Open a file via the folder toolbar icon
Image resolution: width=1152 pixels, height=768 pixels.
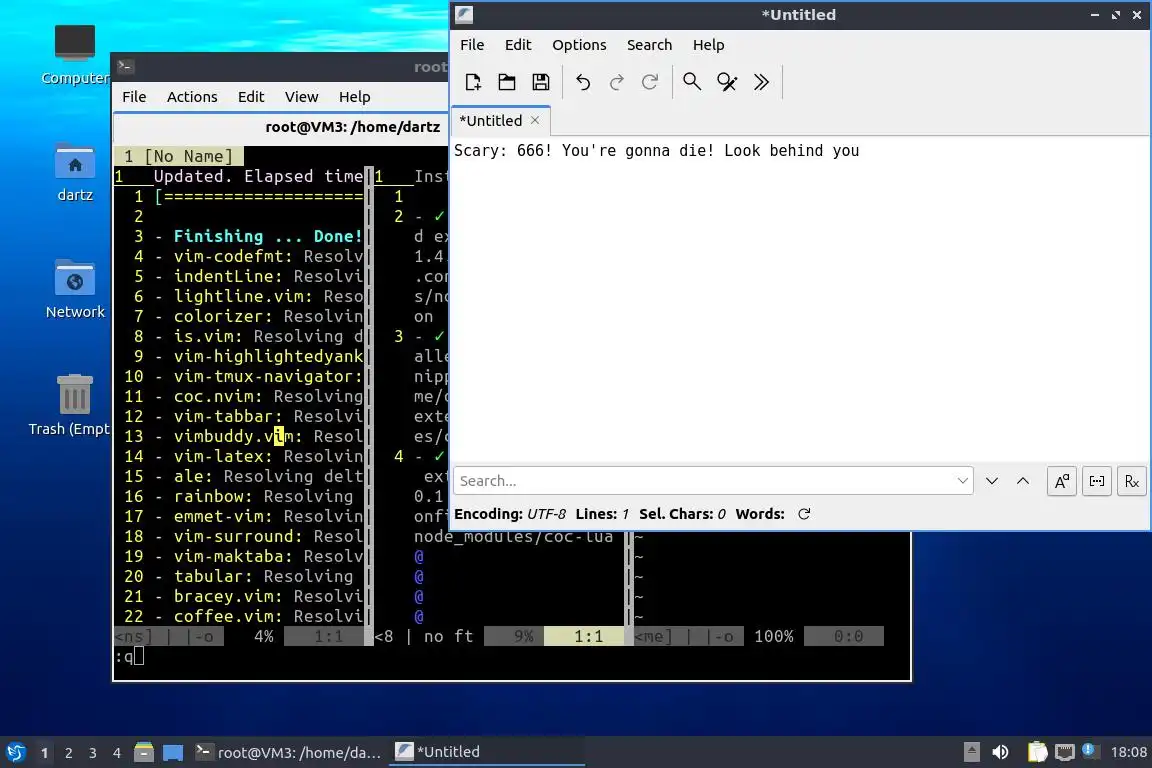pyautogui.click(x=507, y=82)
